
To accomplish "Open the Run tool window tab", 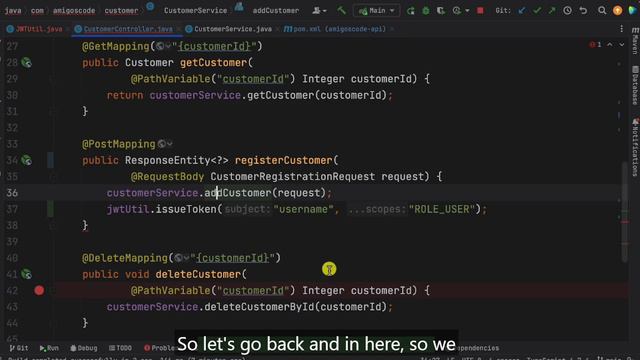I will coord(49,348).
